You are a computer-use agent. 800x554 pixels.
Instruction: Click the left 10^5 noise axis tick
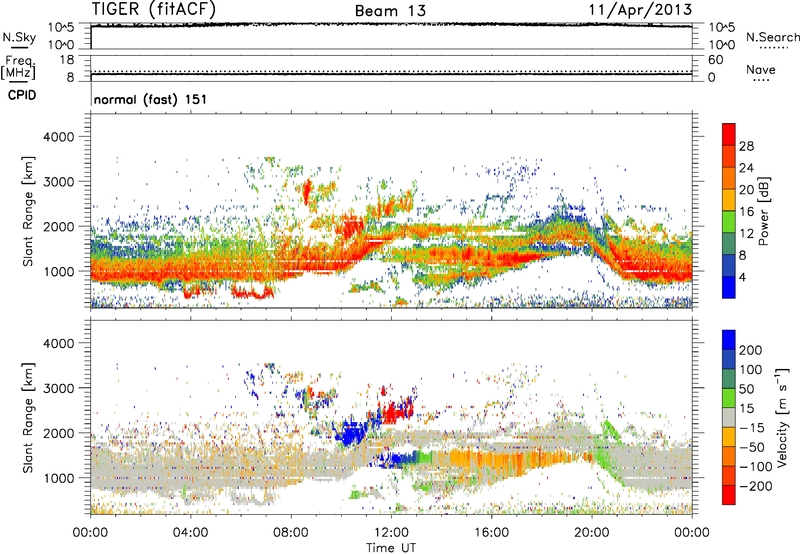[61, 28]
